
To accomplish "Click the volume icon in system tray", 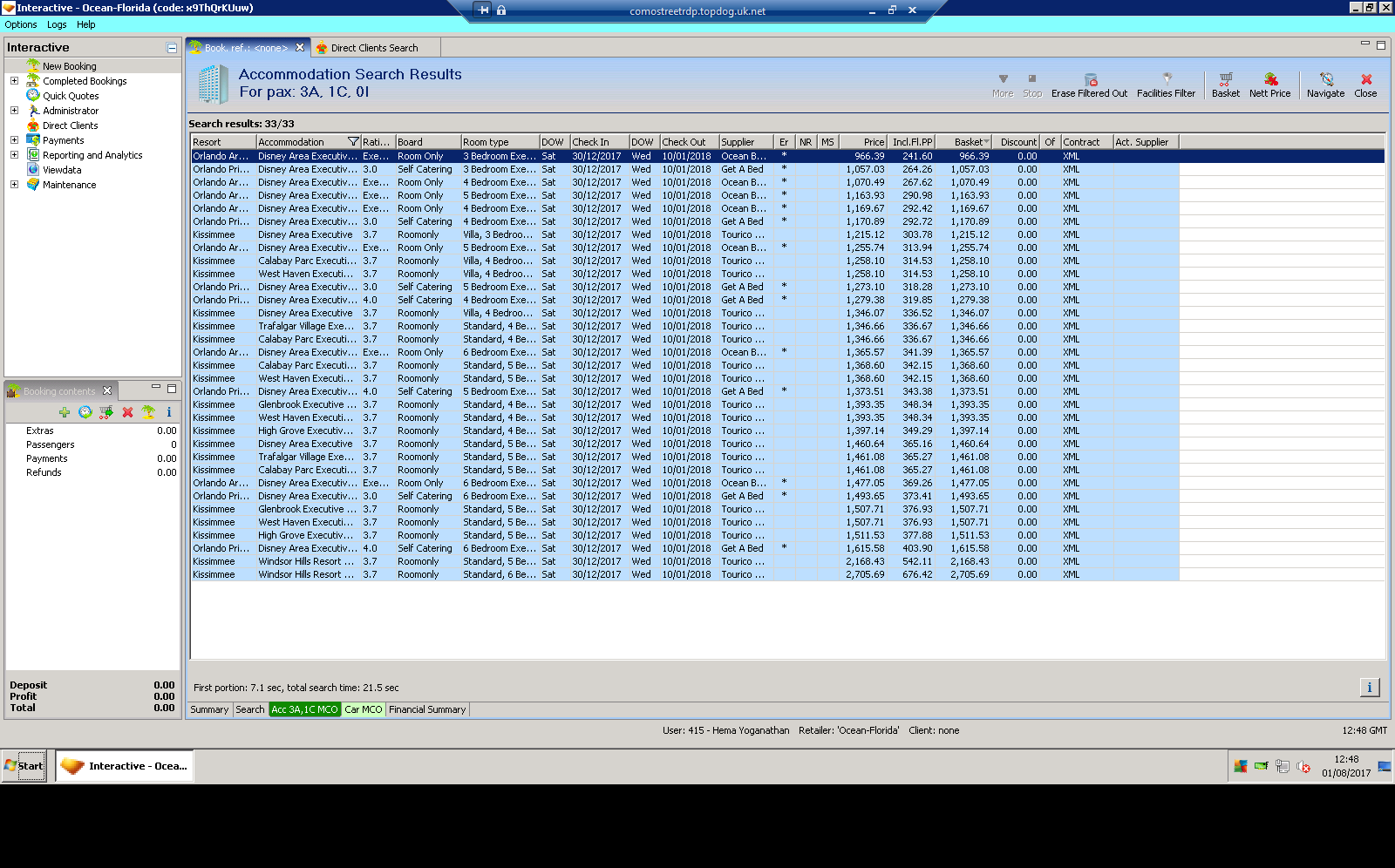I will click(x=1303, y=767).
